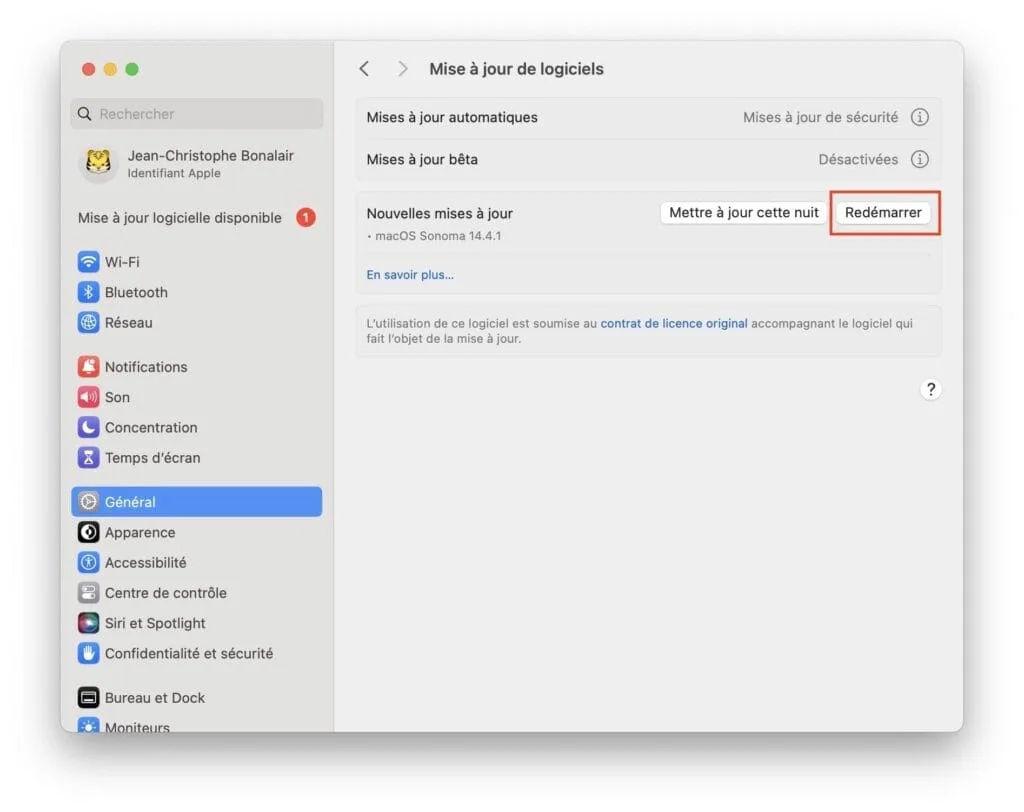Open the contrat de licence original link
The image size is (1024, 812).
(x=673, y=323)
